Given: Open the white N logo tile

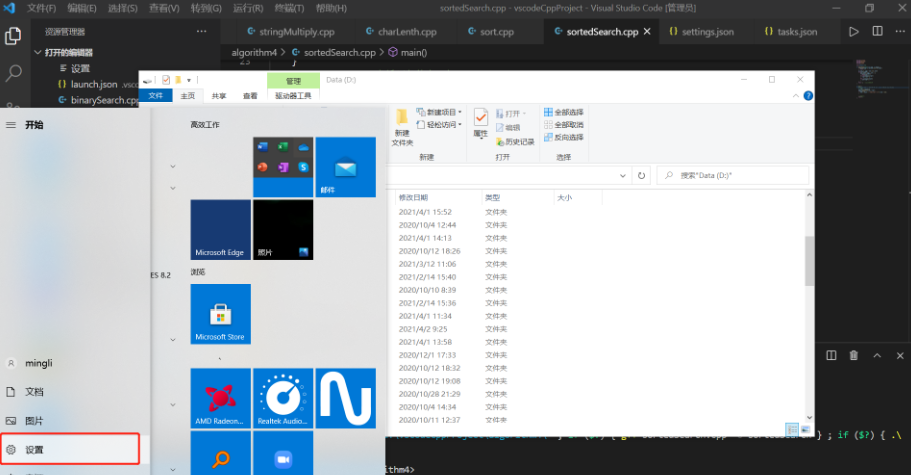Looking at the screenshot, I should [x=346, y=398].
